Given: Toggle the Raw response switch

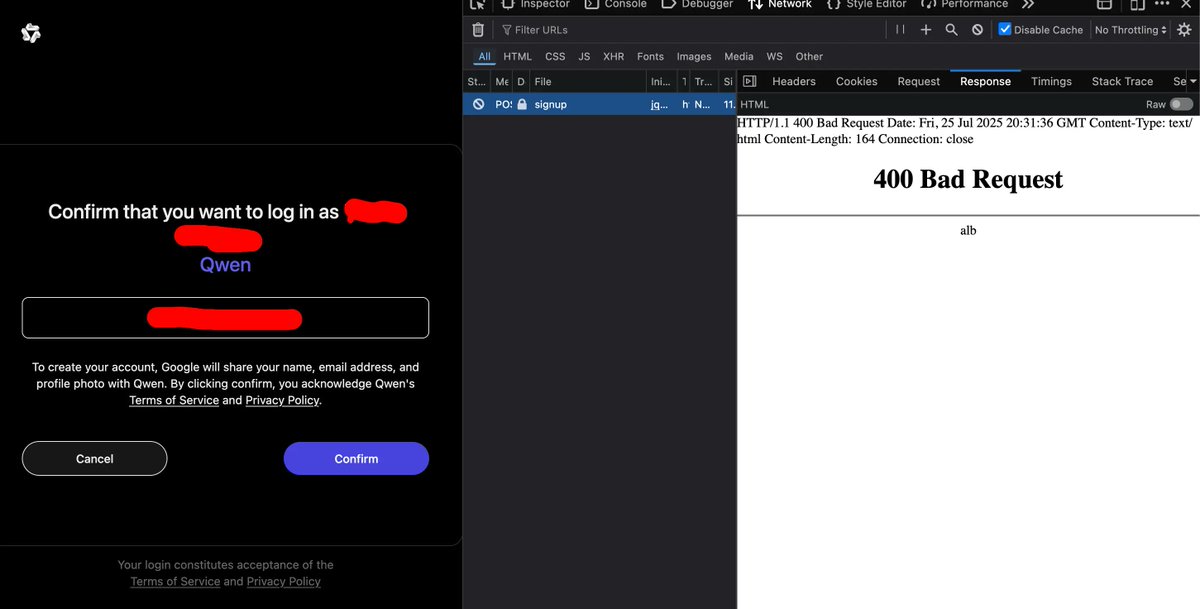Looking at the screenshot, I should (x=1181, y=104).
